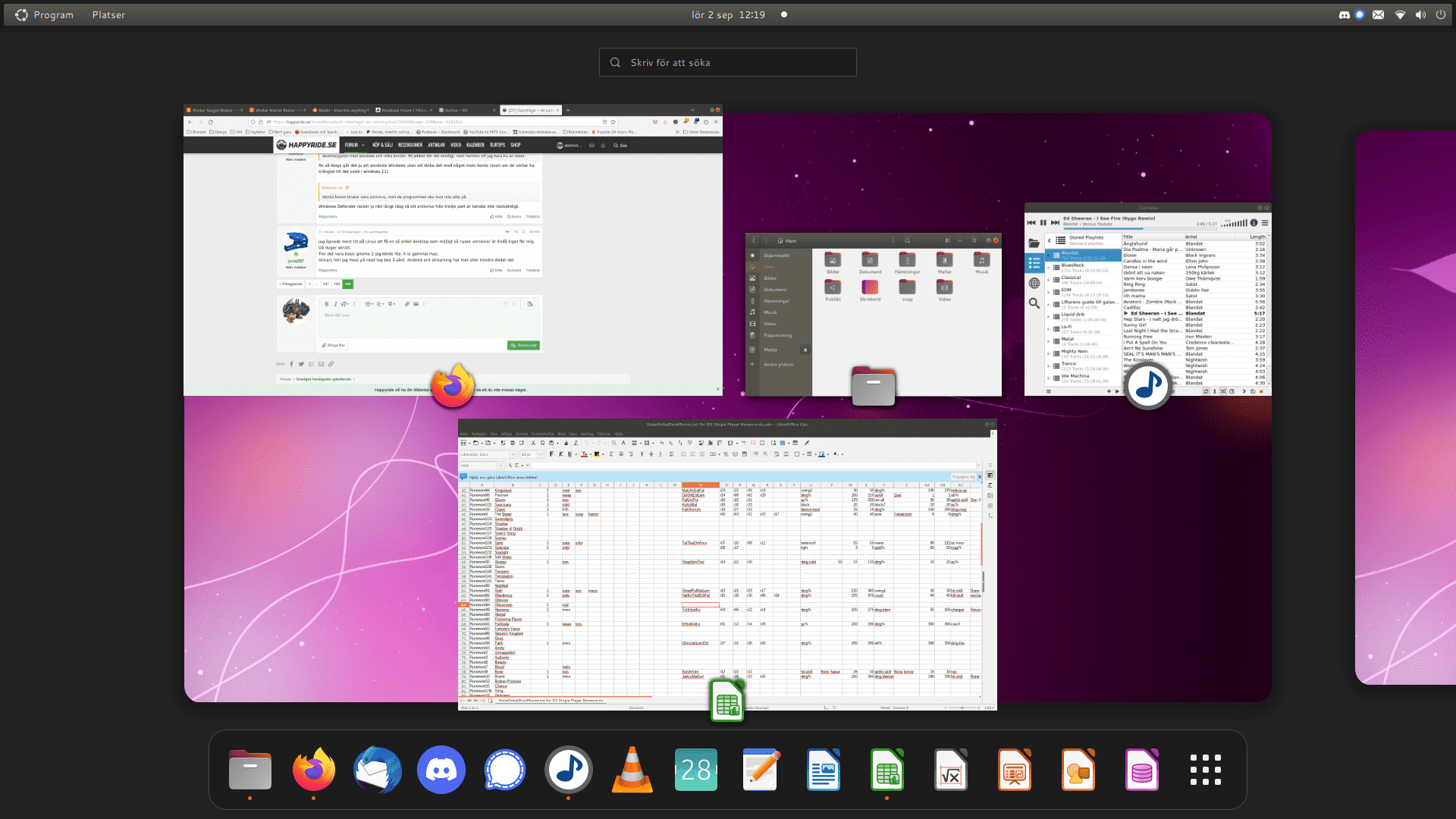Screen dimensions: 1456x819
Task: Open the Platser menu in top bar
Action: coord(108,14)
